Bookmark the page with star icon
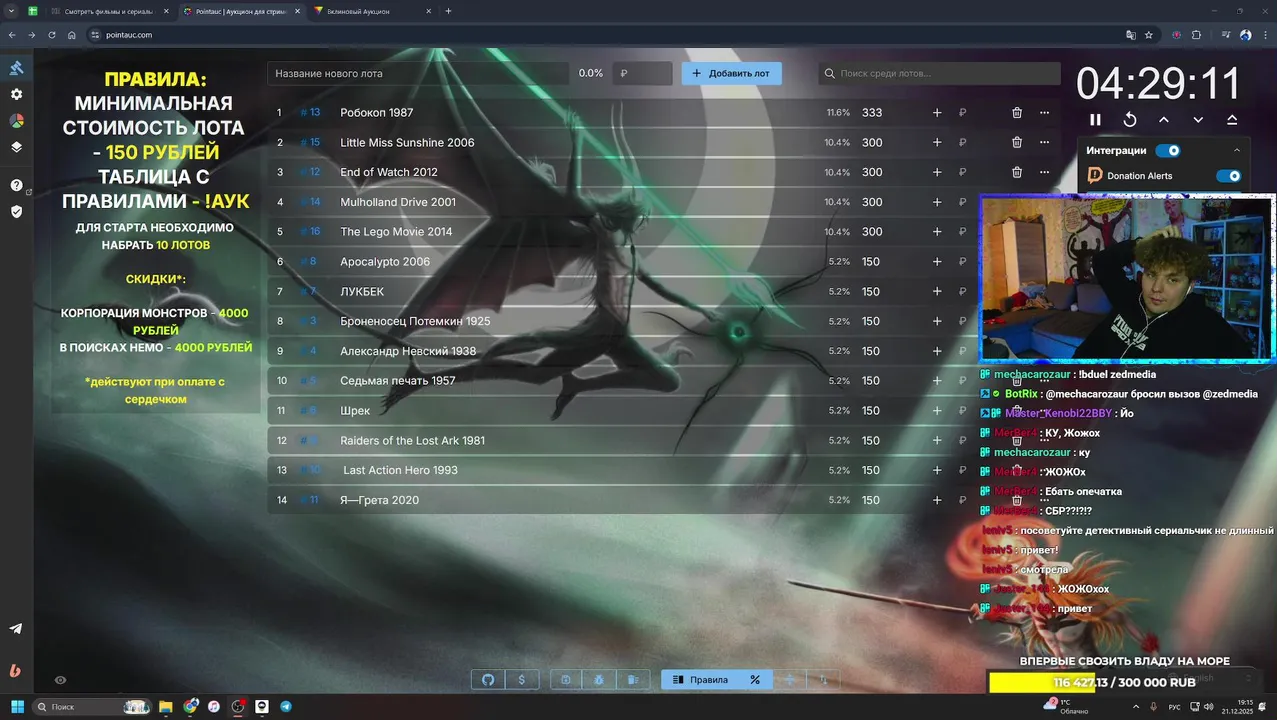This screenshot has height=720, width=1277. pyautogui.click(x=1149, y=35)
